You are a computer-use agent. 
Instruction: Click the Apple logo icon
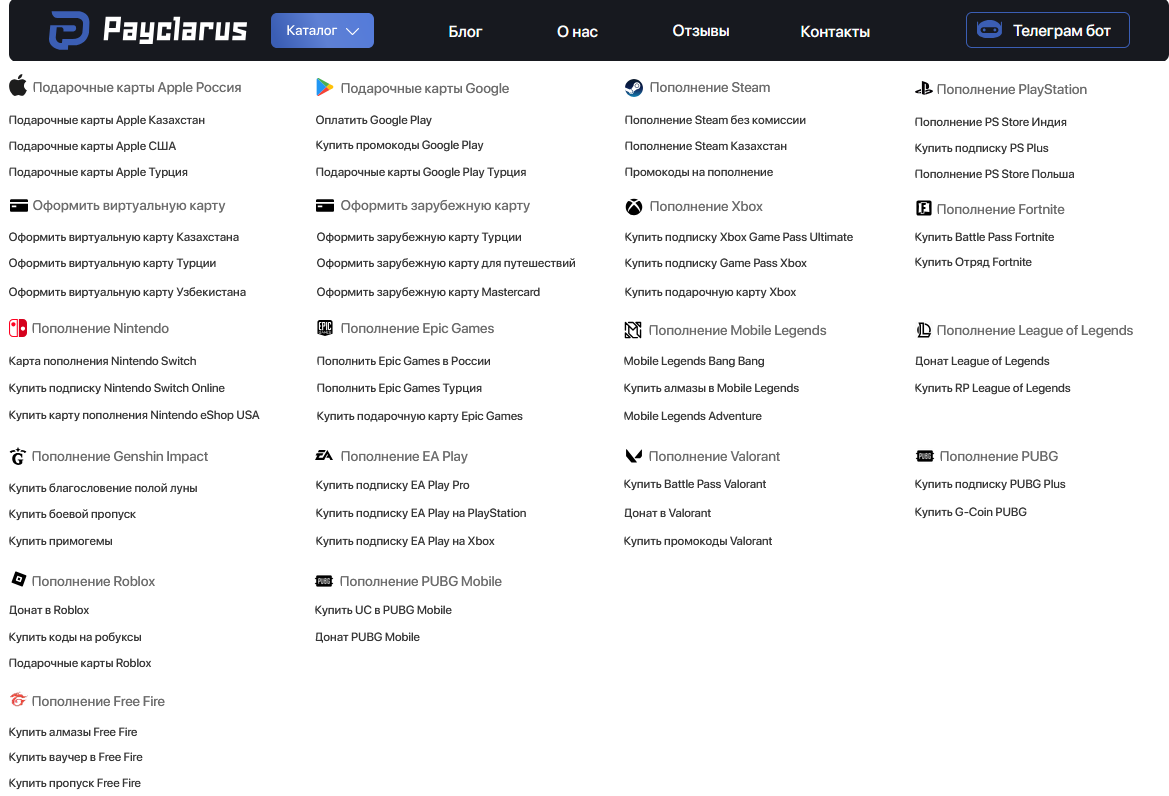(x=18, y=87)
